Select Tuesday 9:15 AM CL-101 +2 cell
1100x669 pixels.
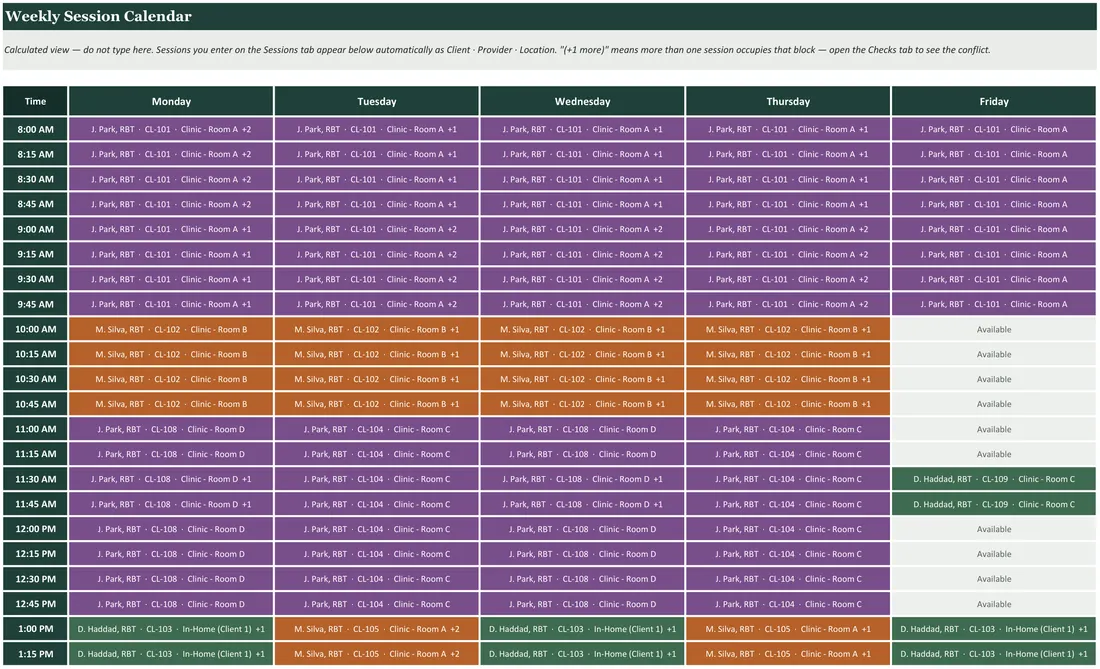(377, 254)
